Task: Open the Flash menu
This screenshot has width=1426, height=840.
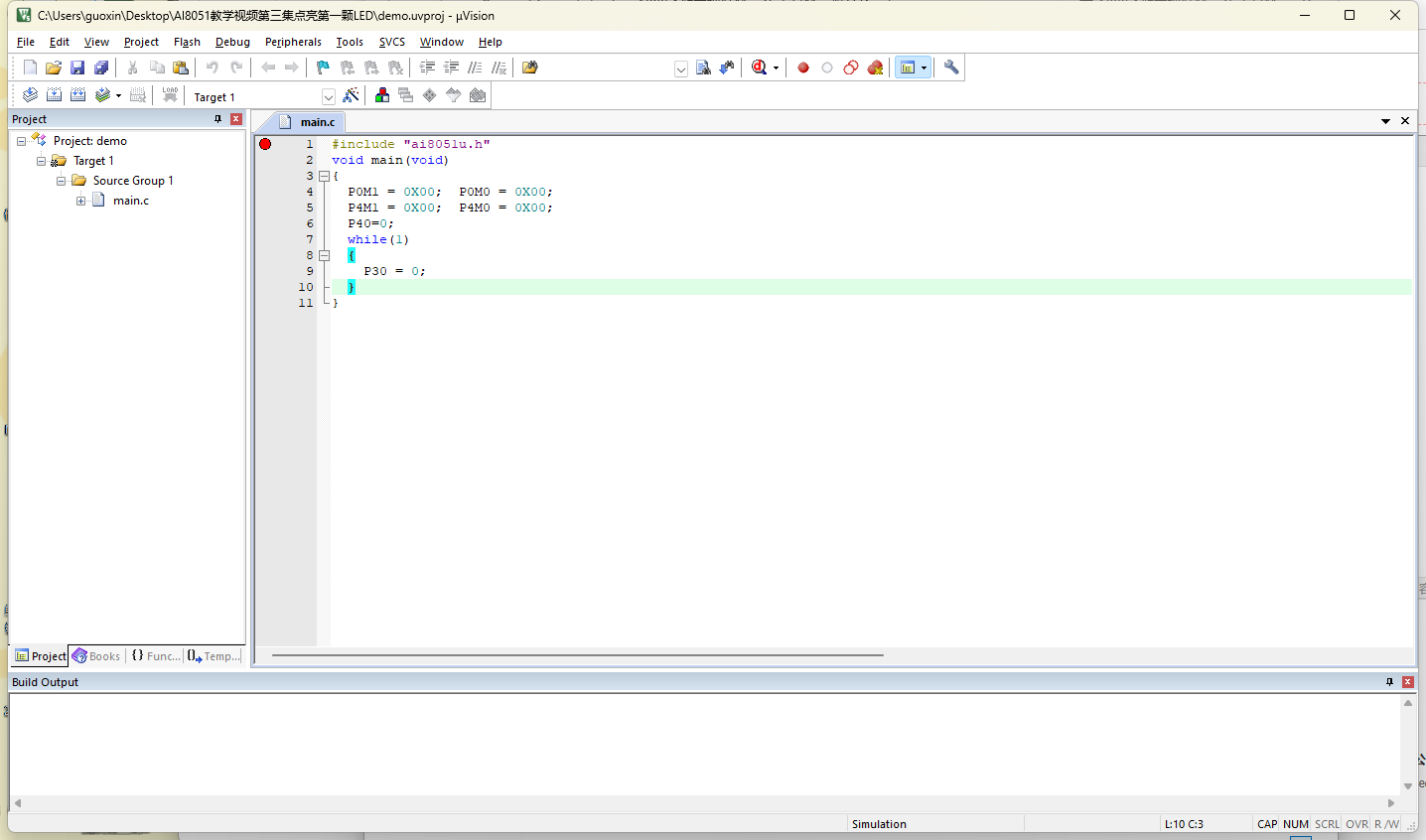Action: click(187, 42)
